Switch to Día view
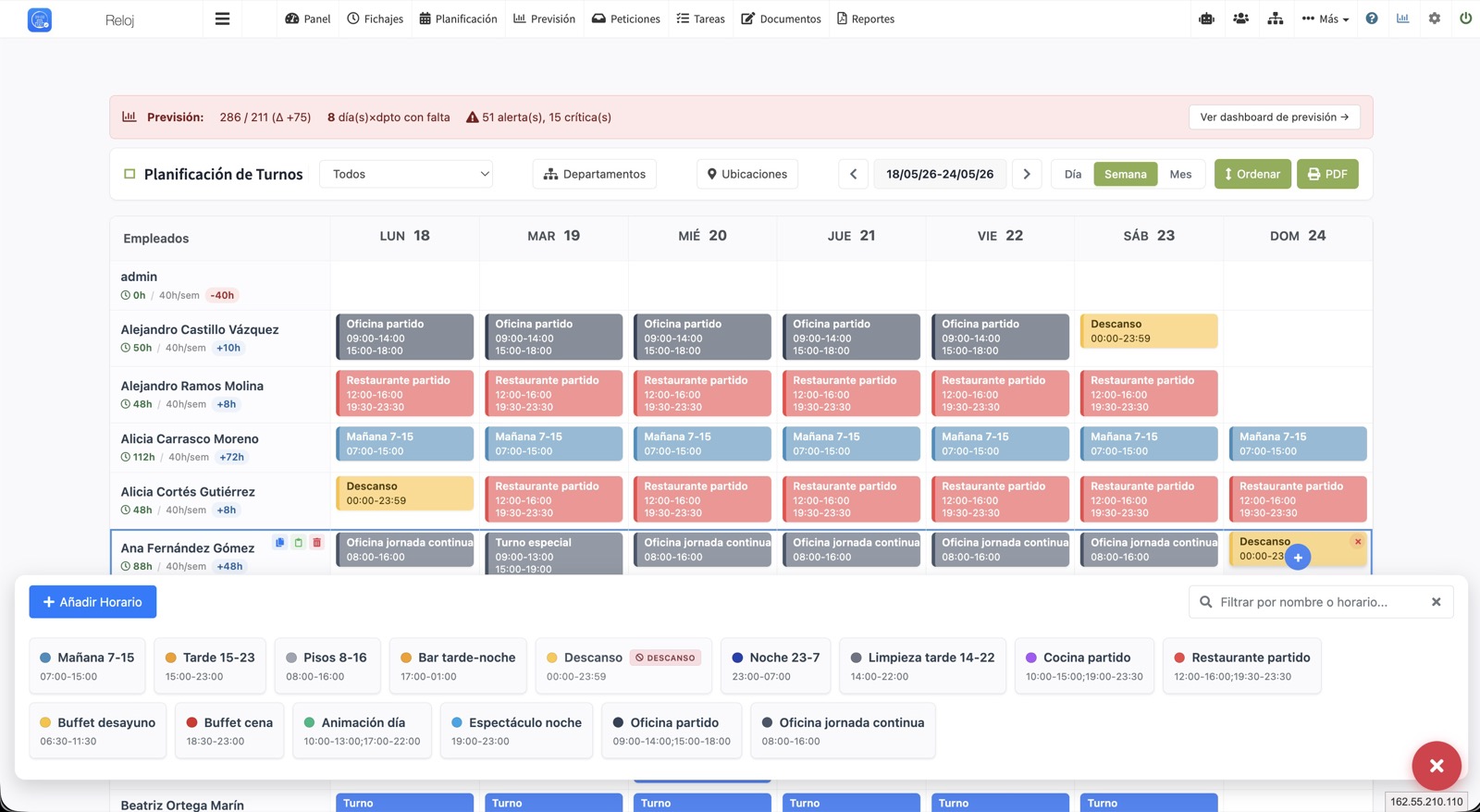Screen dimensions: 1480x812 [1073, 174]
